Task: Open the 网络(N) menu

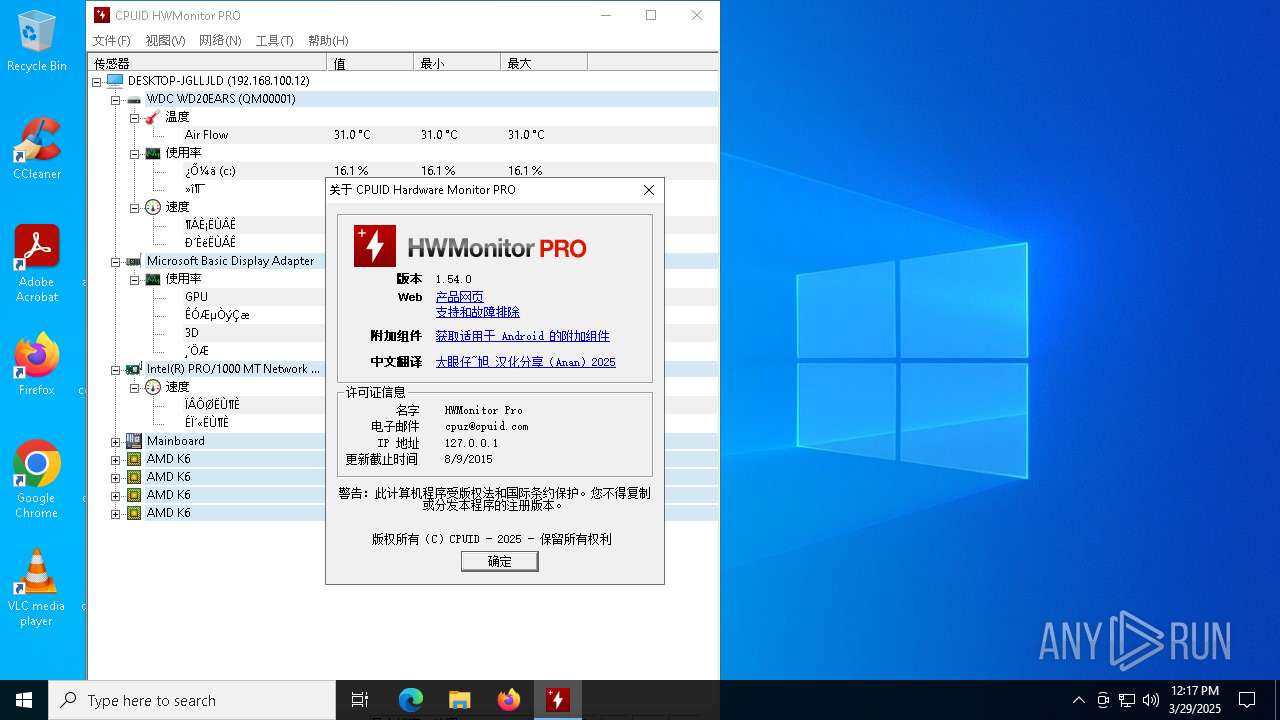Action: pos(220,41)
